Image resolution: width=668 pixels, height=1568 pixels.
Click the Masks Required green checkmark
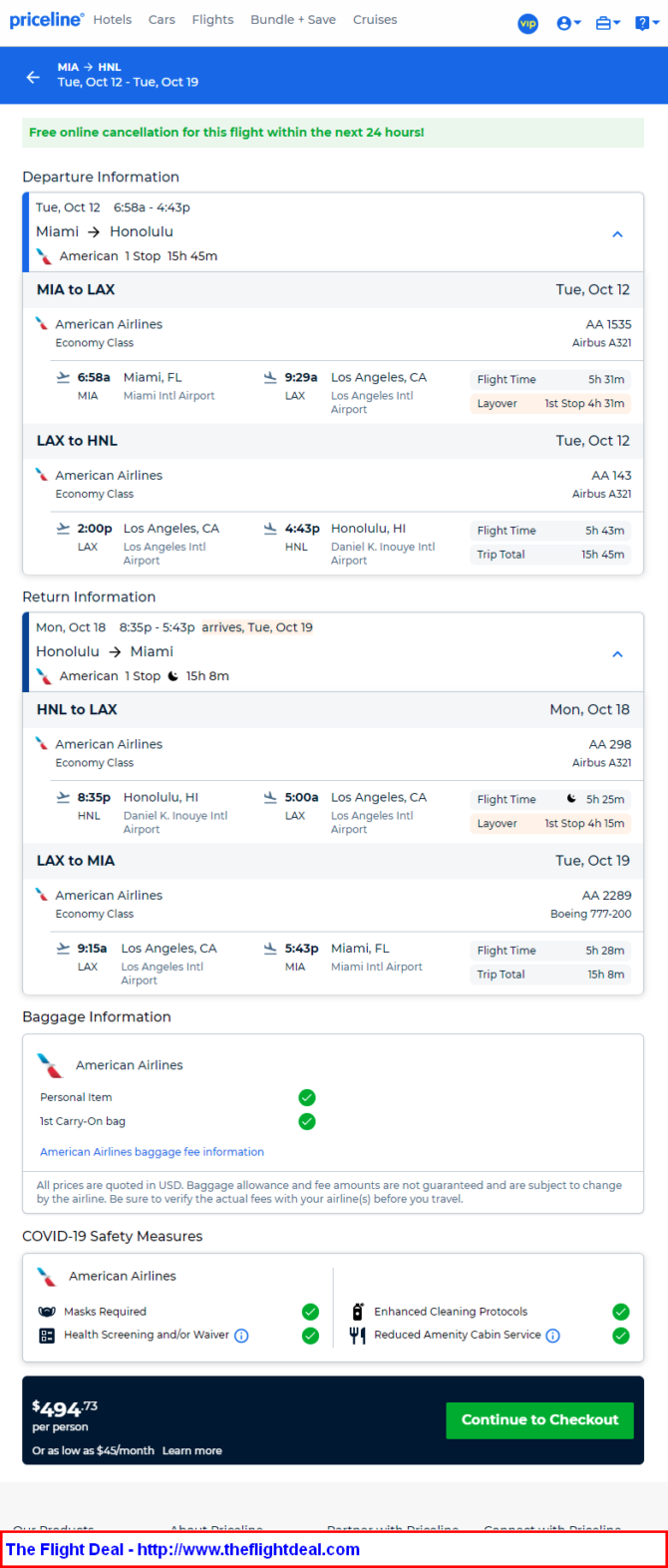(310, 1312)
